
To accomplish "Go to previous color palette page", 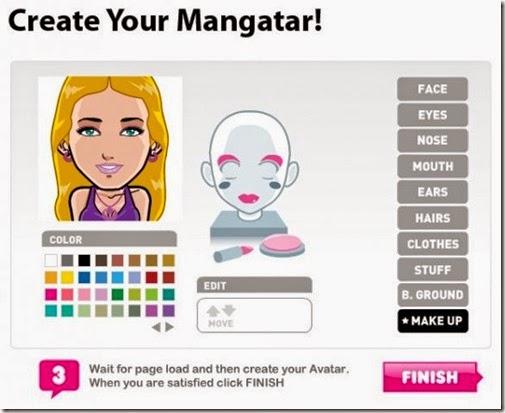I will point(156,328).
